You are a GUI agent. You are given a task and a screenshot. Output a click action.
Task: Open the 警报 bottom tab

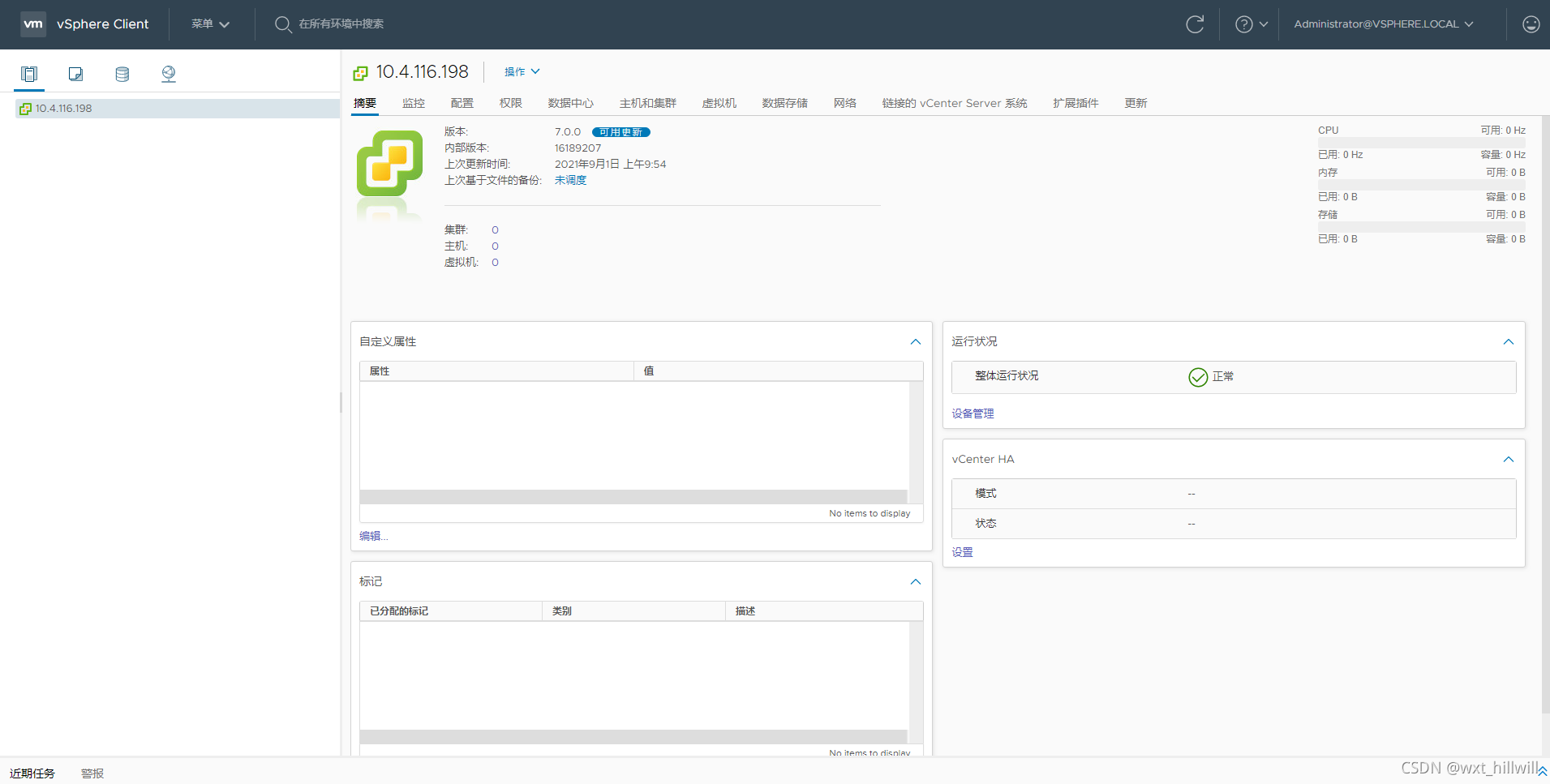[92, 773]
